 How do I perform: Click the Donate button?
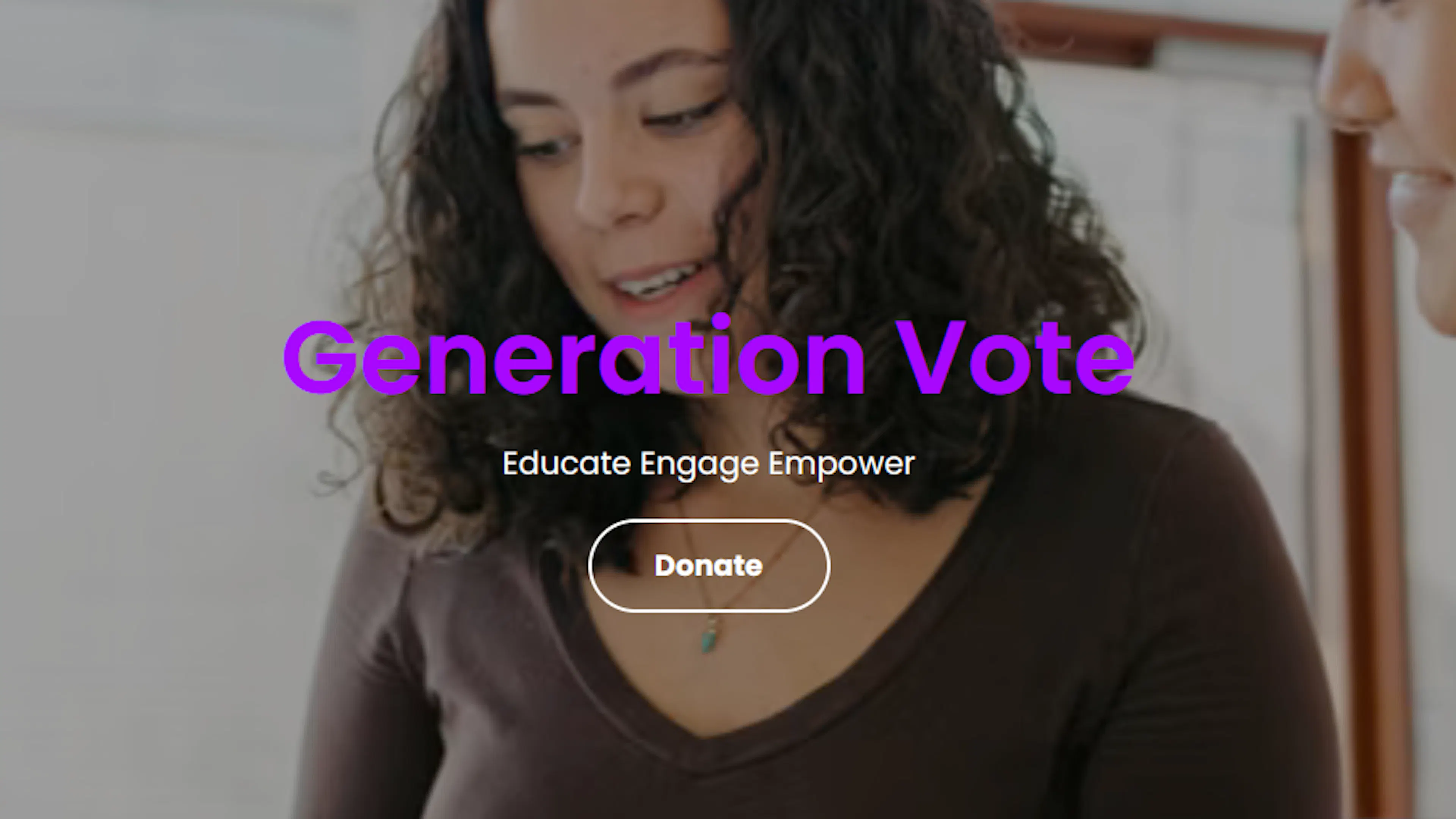(x=709, y=565)
